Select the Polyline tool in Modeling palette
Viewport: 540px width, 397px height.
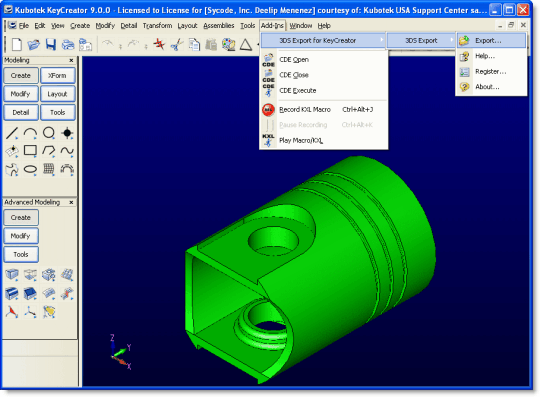[49, 150]
